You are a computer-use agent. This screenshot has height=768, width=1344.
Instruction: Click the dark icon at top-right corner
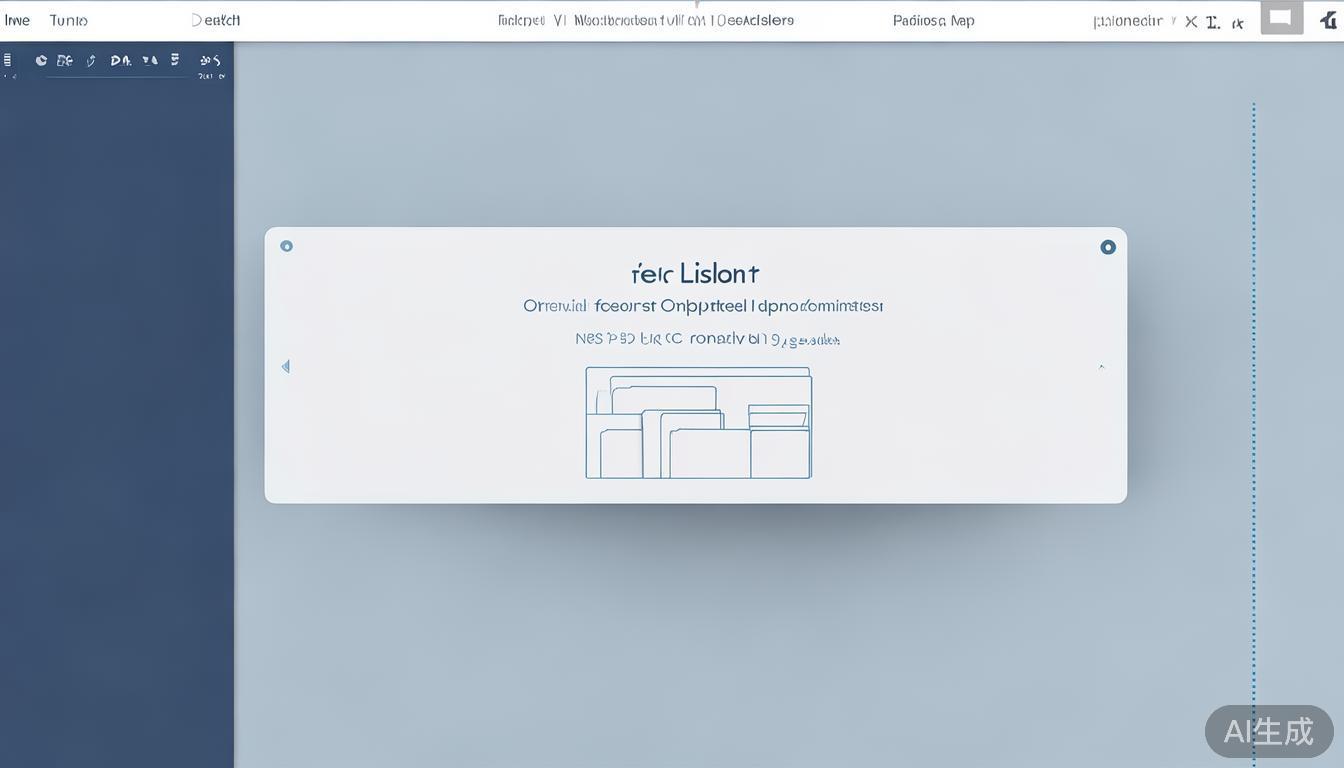1328,19
